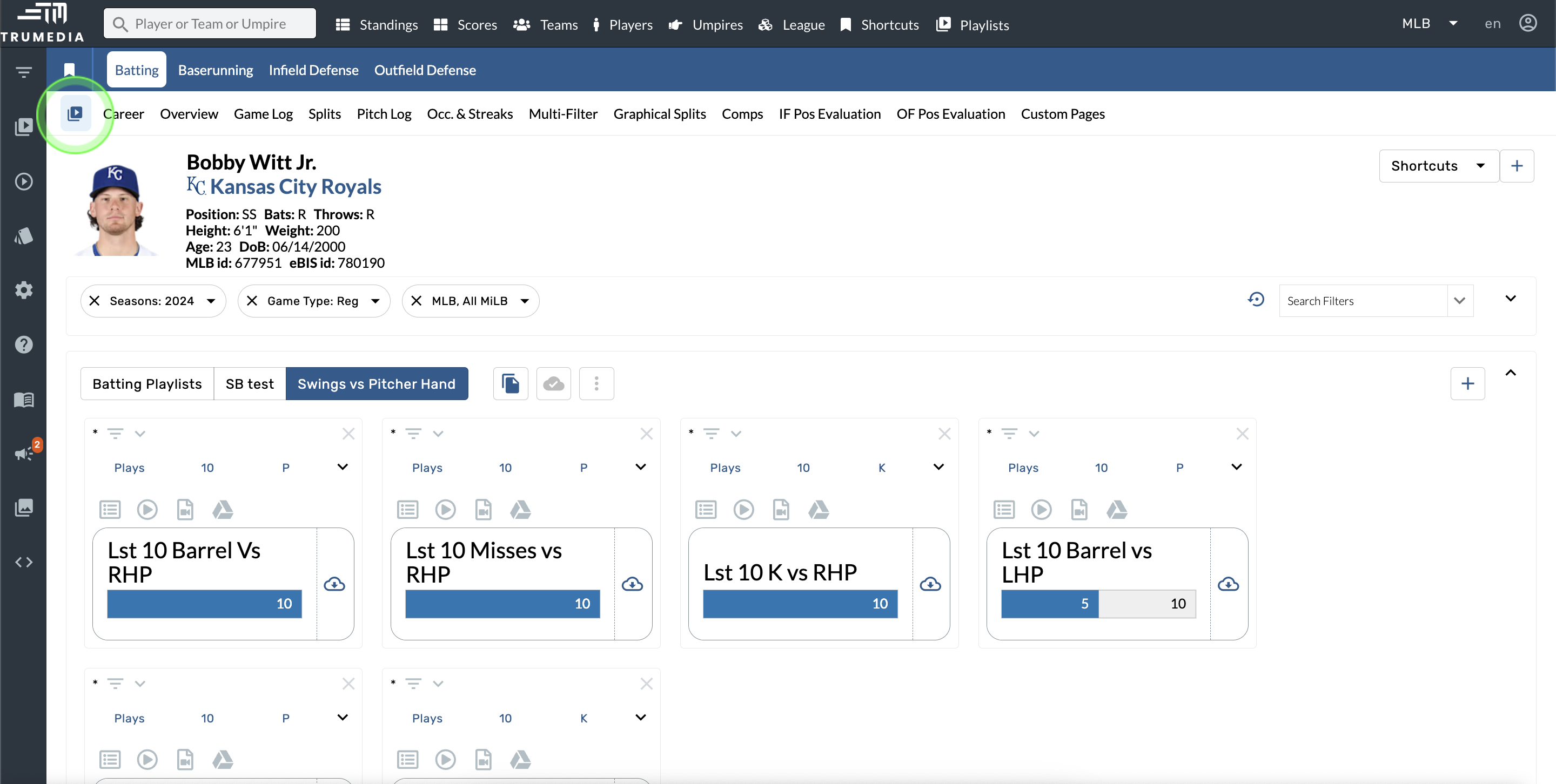Image resolution: width=1556 pixels, height=784 pixels.
Task: Expand Lst 10 K vs RHP card options chevron
Action: click(938, 467)
